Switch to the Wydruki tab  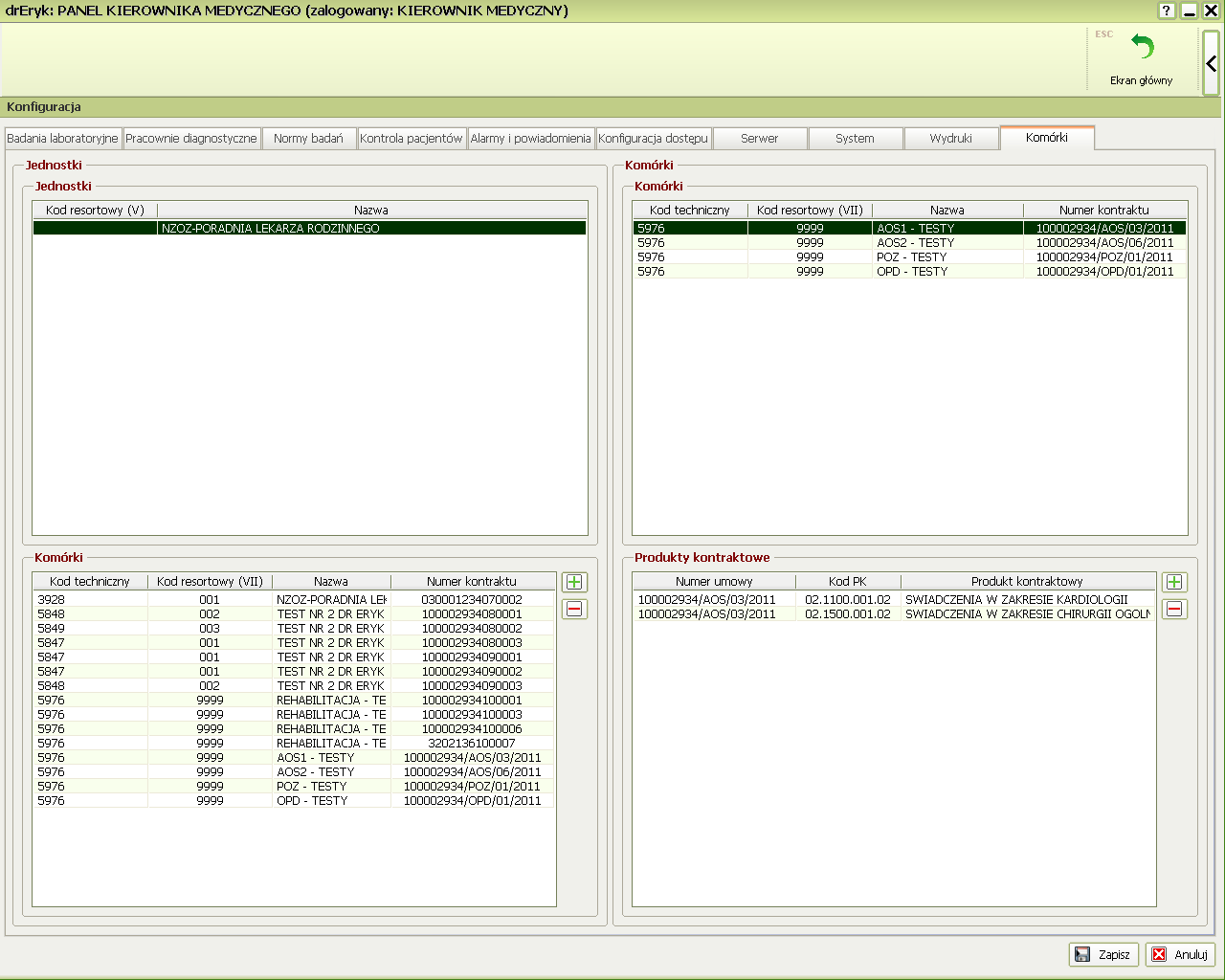click(951, 139)
